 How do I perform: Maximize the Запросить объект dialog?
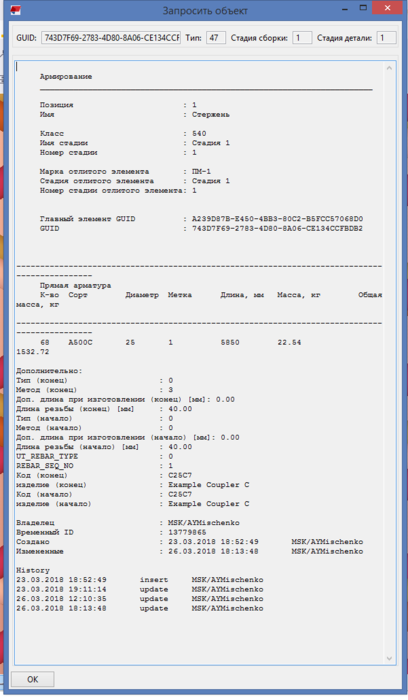coord(363,8)
